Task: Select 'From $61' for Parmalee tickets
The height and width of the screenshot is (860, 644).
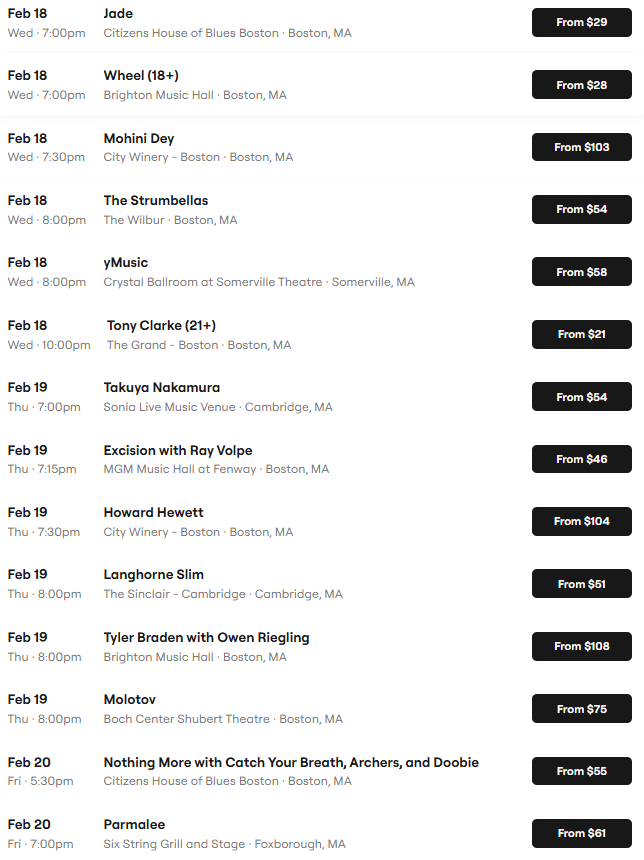Action: click(x=581, y=833)
